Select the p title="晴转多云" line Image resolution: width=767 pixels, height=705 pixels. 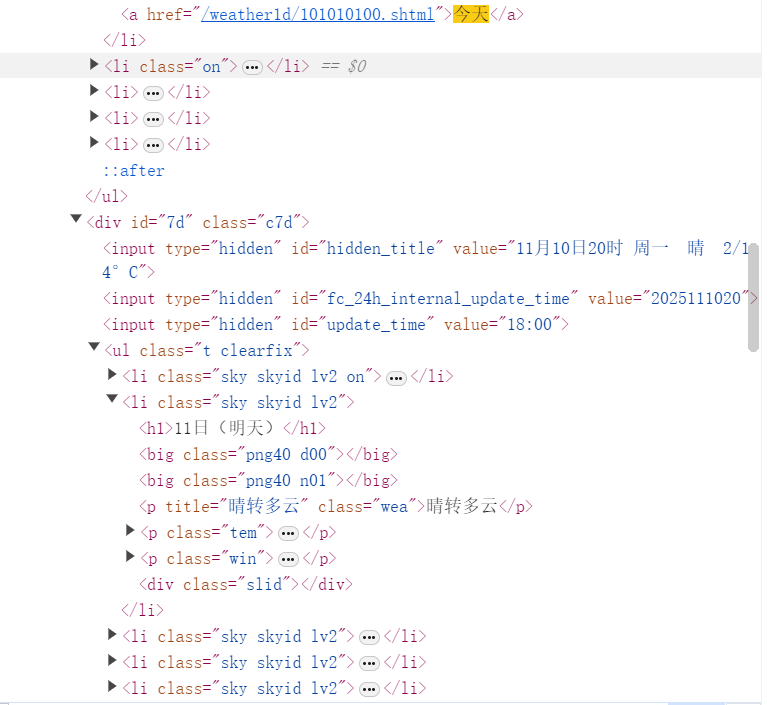pyautogui.click(x=336, y=506)
